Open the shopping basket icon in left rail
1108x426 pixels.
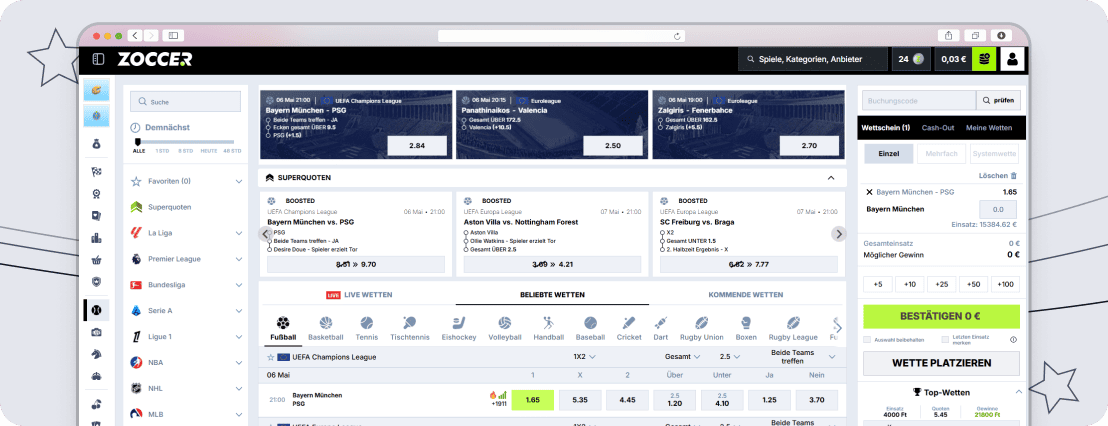[x=97, y=260]
